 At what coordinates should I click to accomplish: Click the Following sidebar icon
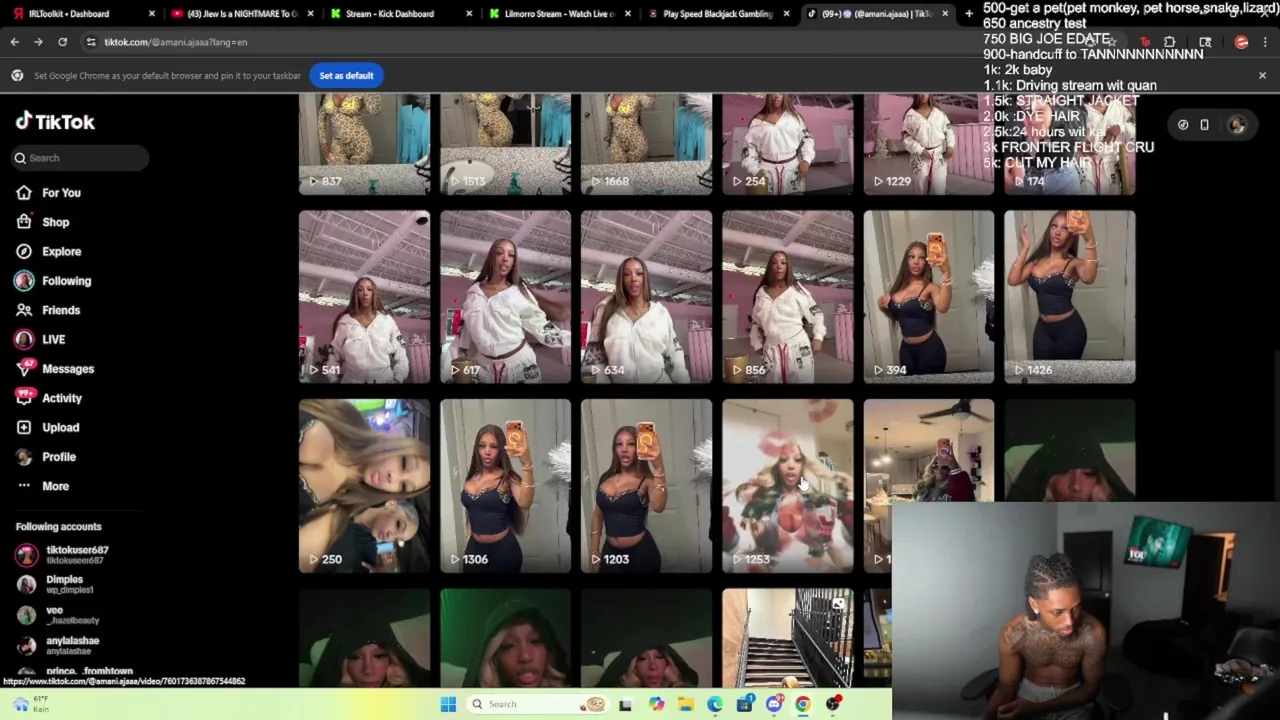pos(23,281)
